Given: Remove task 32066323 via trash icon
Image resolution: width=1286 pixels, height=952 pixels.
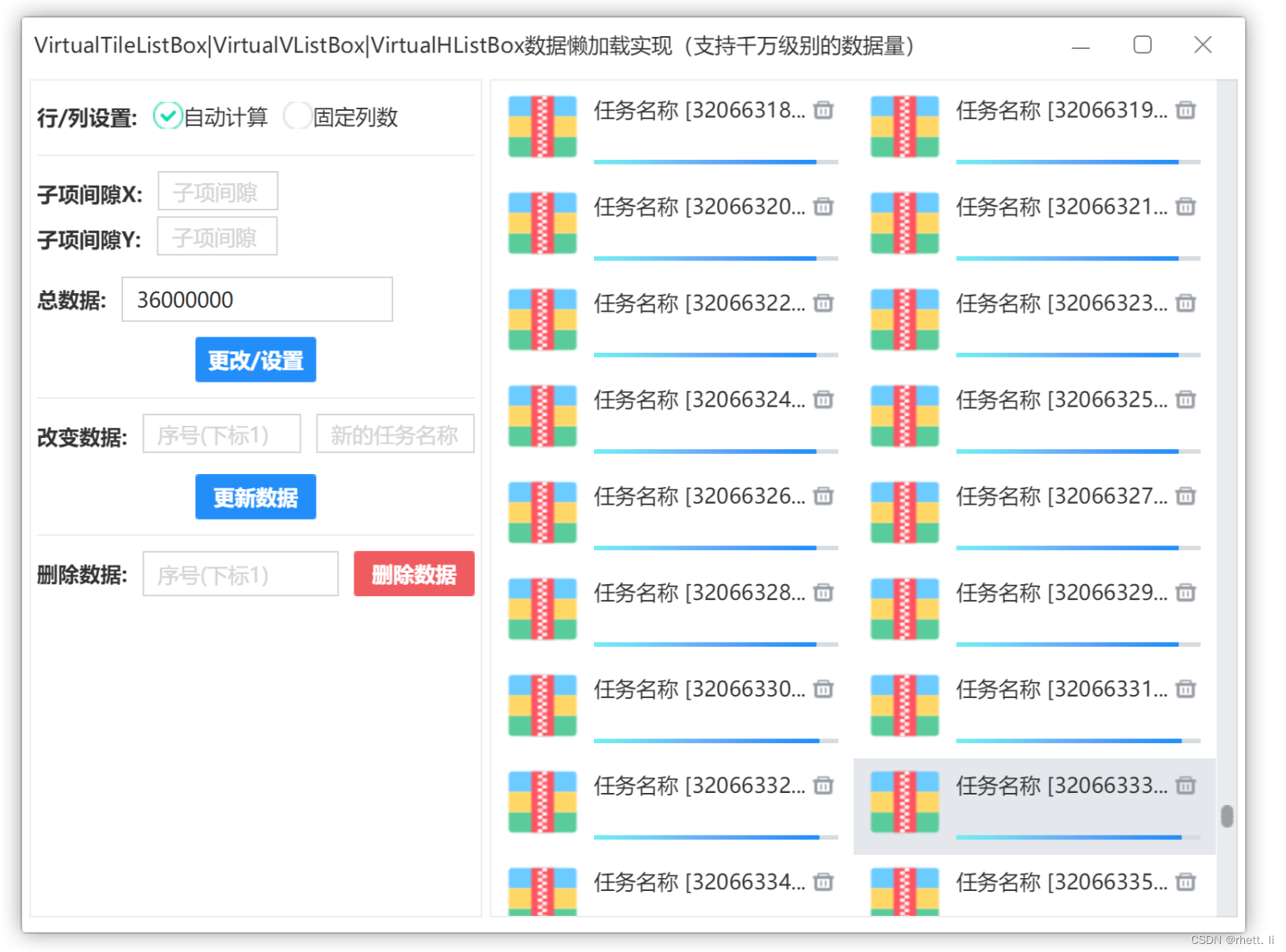Looking at the screenshot, I should pyautogui.click(x=1186, y=303).
